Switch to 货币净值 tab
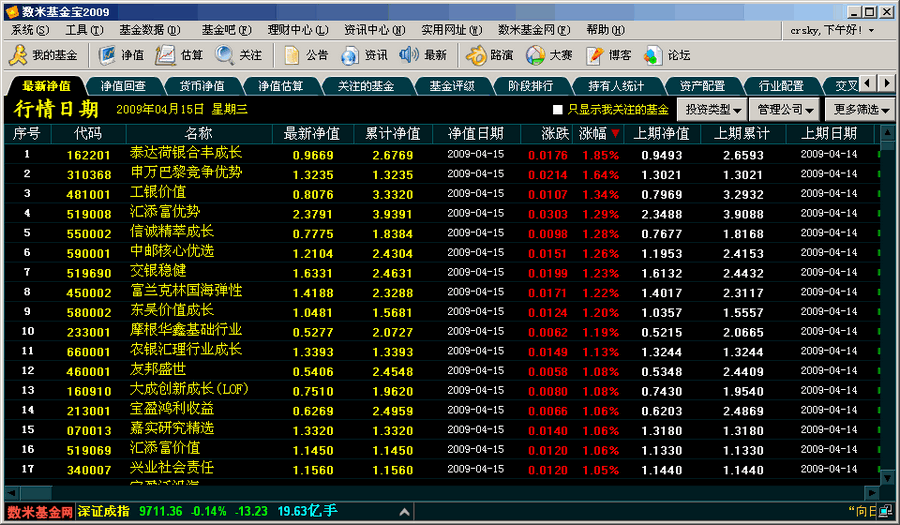 [202, 86]
